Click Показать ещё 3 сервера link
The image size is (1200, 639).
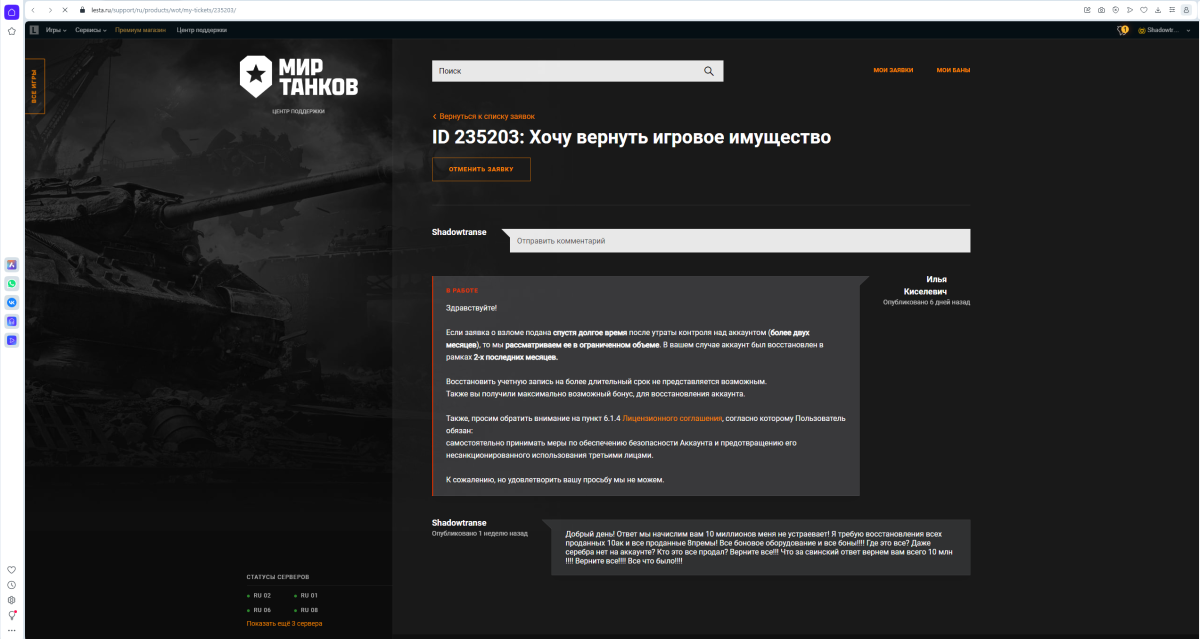point(284,623)
